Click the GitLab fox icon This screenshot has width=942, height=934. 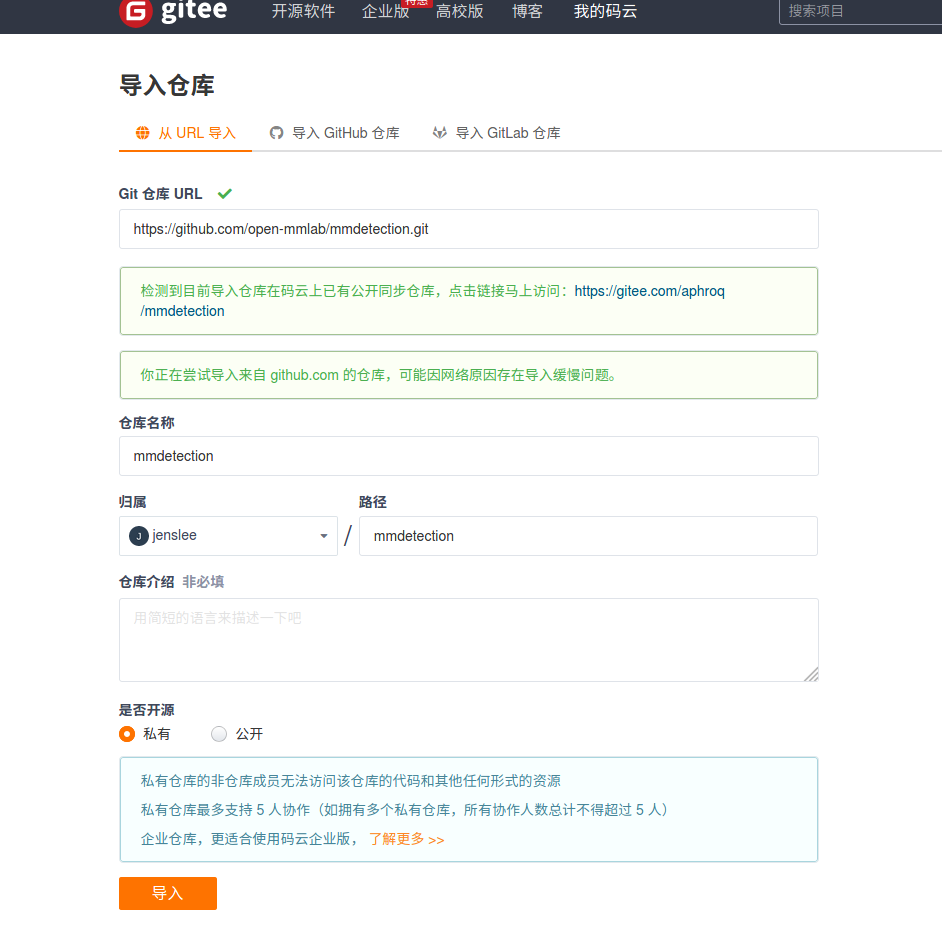[440, 133]
